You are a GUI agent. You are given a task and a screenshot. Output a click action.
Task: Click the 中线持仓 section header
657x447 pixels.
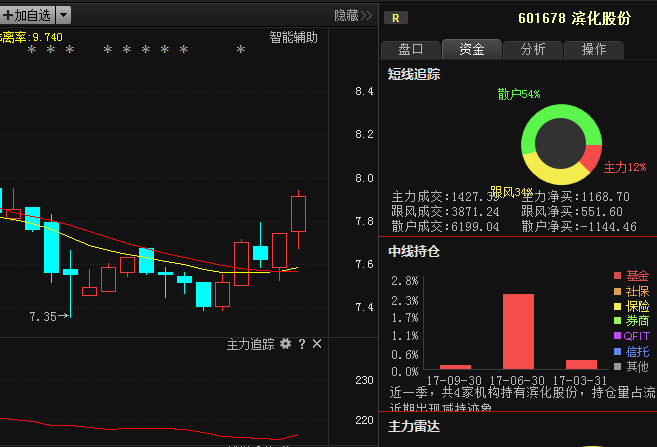[x=414, y=251]
